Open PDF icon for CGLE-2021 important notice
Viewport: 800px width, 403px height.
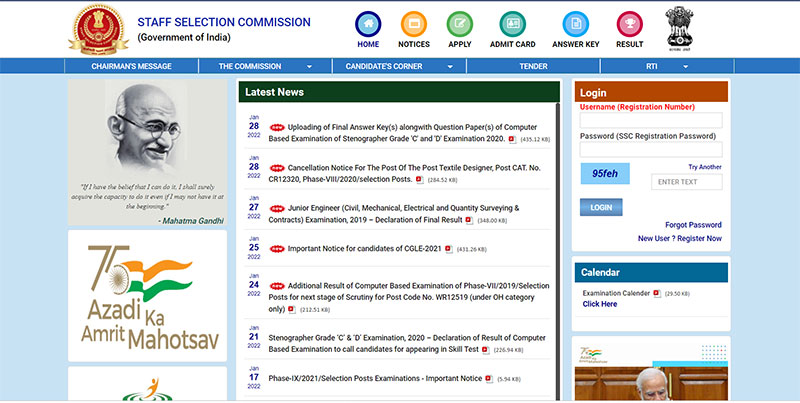(448, 249)
